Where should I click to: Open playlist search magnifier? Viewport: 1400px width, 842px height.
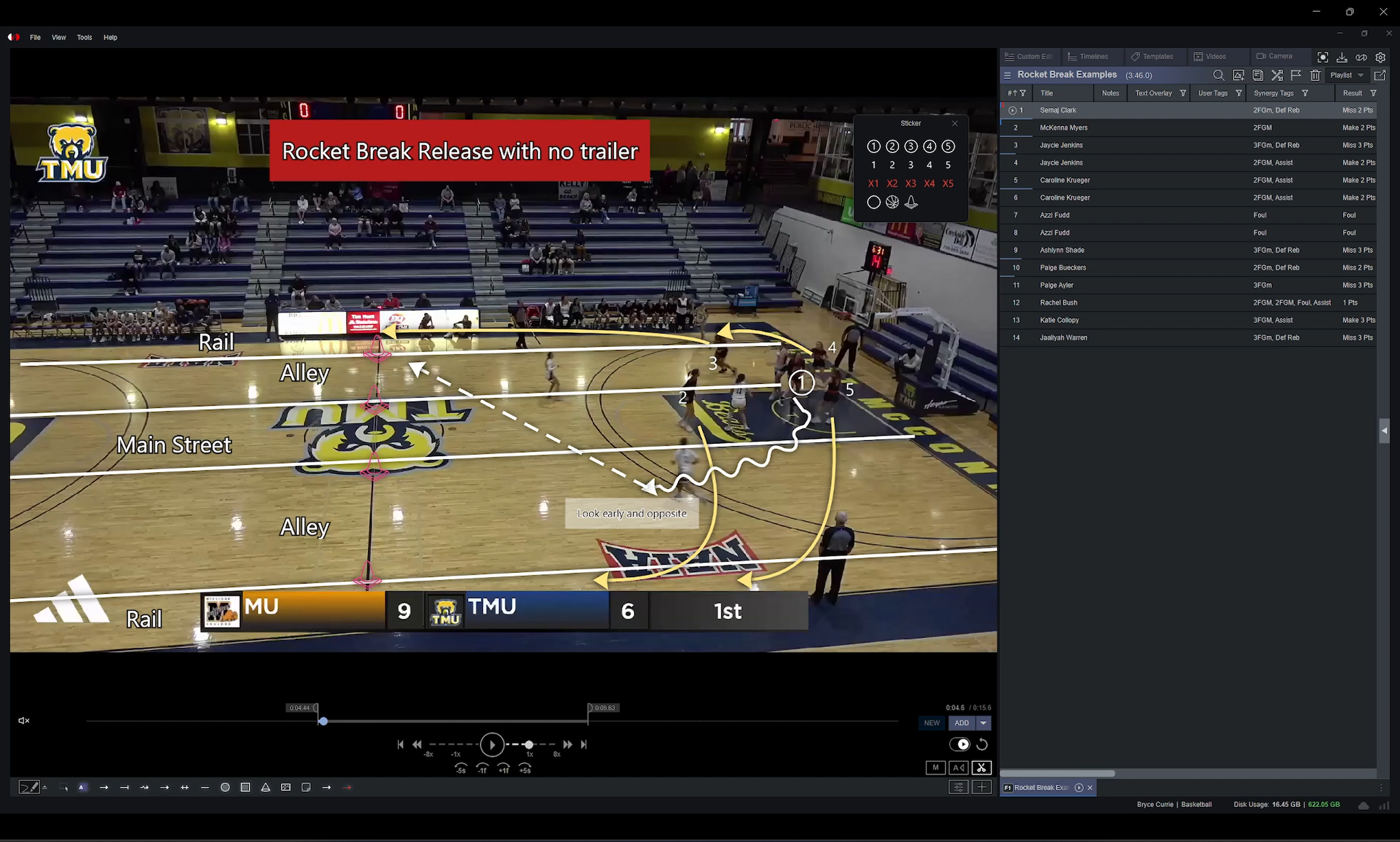click(1218, 75)
